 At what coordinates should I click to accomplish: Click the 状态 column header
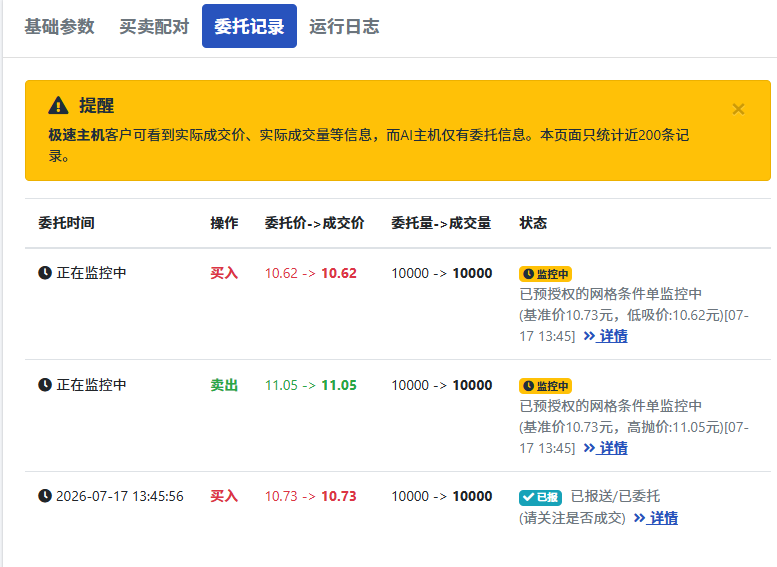pos(533,223)
